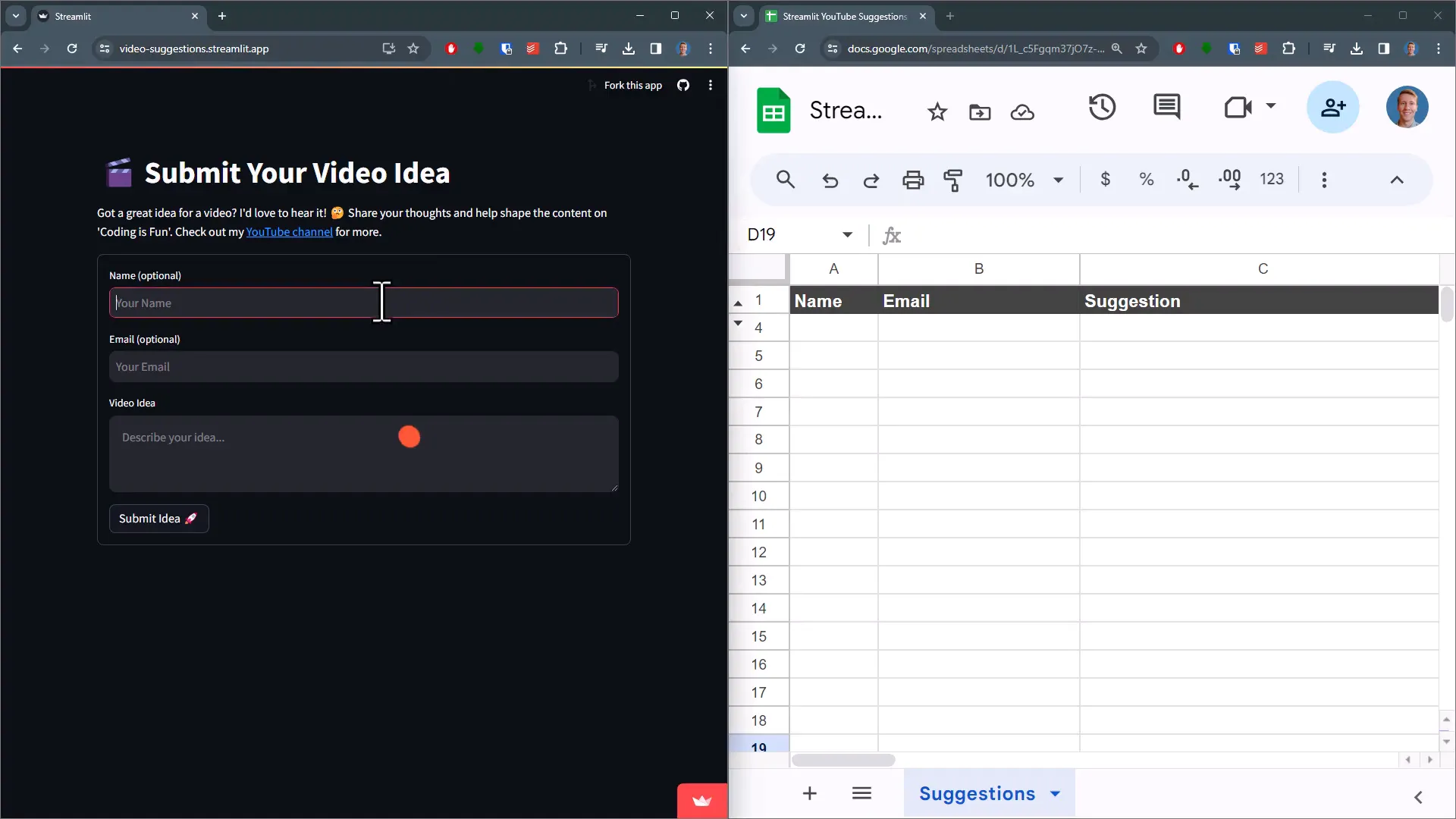
Task: Check the document saved status cloud icon
Action: [x=1022, y=111]
